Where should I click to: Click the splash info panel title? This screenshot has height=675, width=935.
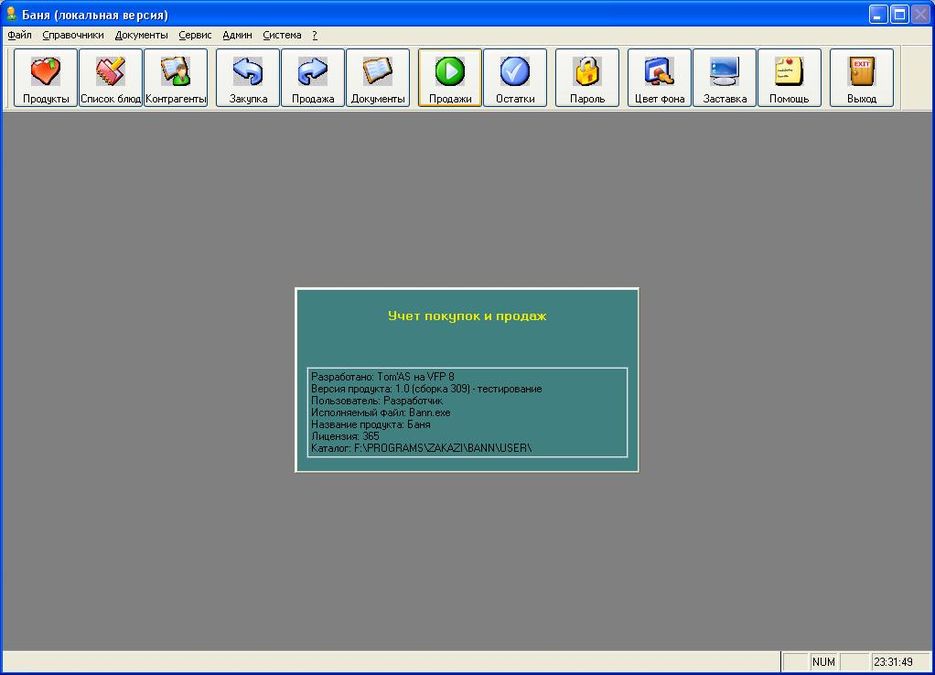click(x=467, y=316)
